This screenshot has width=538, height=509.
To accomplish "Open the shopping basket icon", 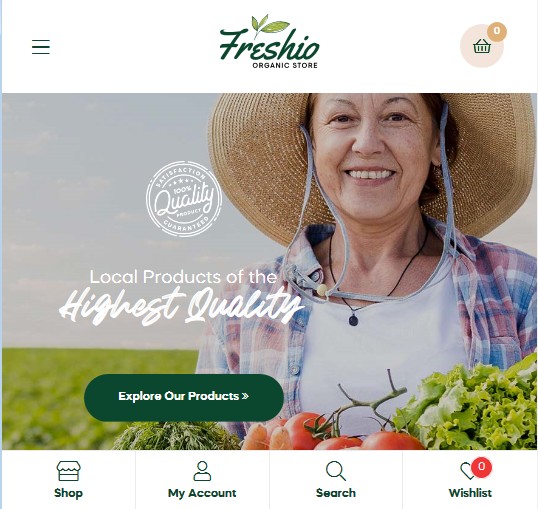I will click(482, 46).
